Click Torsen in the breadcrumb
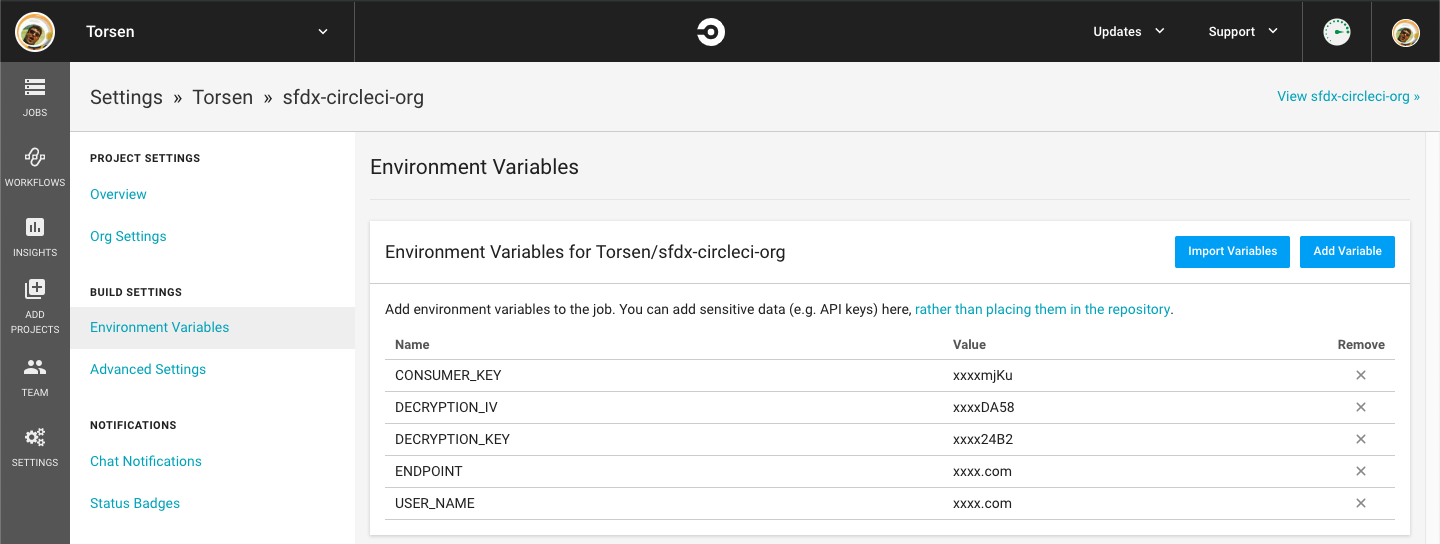Screen dimensions: 1440x544 pyautogui.click(x=222, y=98)
